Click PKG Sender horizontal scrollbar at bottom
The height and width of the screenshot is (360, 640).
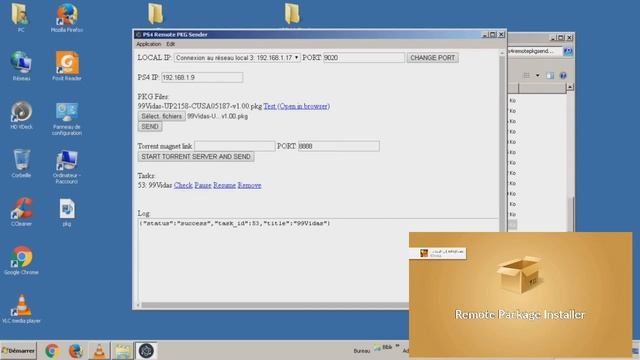point(276,305)
